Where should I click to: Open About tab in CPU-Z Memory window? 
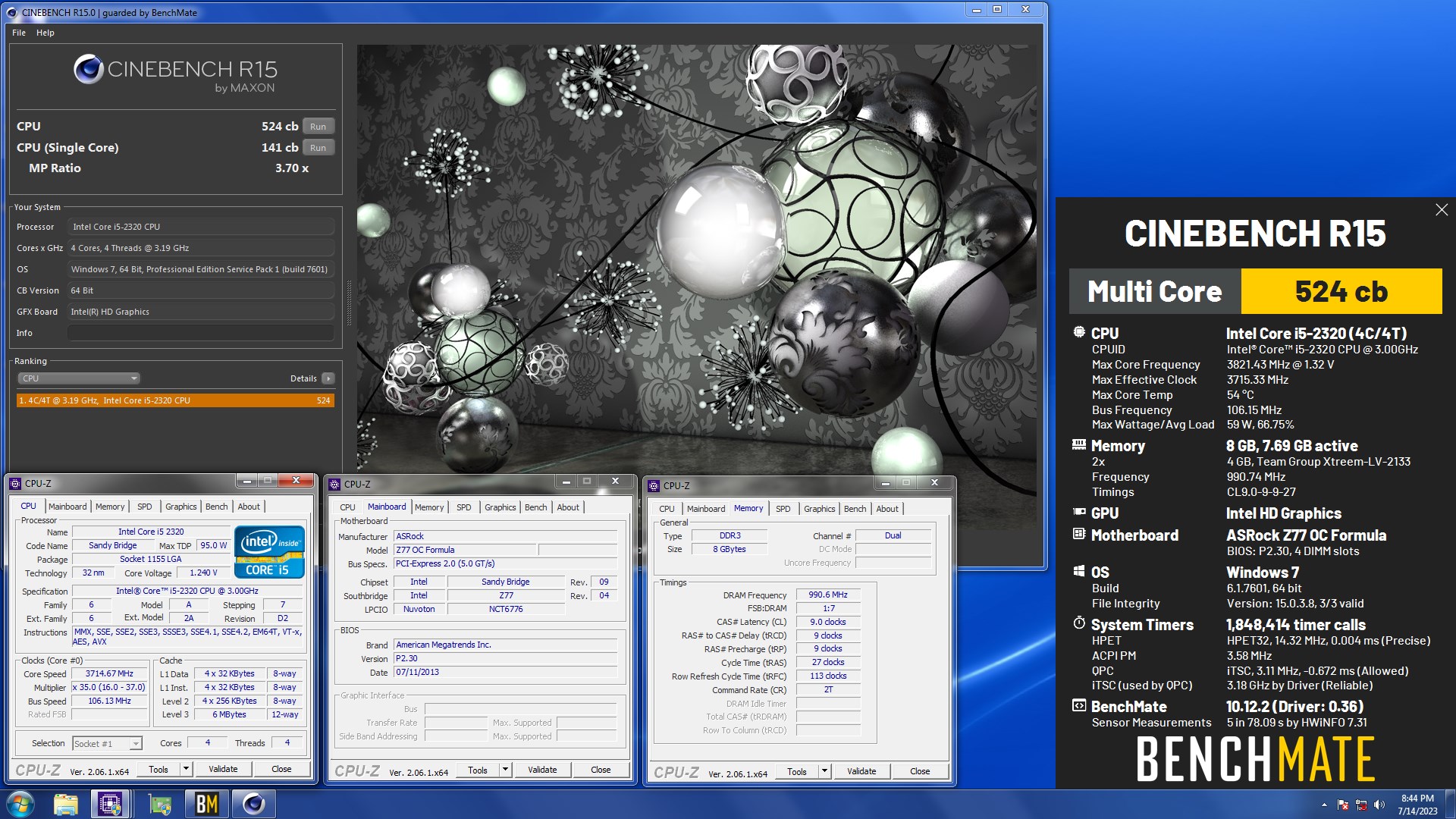(887, 509)
